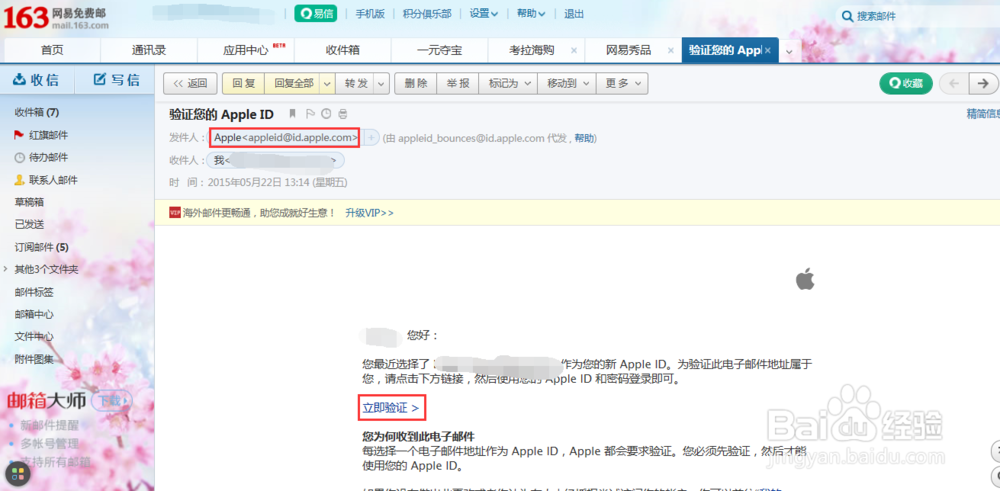Click 回复全部 reply all button
Viewport: 1000px width, 491px height.
coord(293,84)
